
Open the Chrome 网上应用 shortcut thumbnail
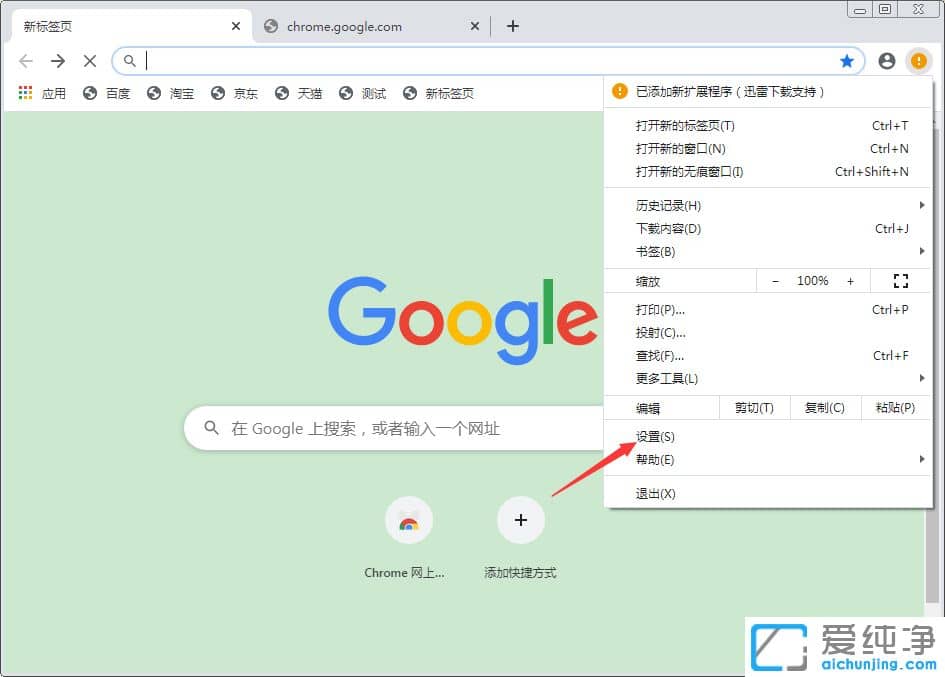click(x=408, y=520)
